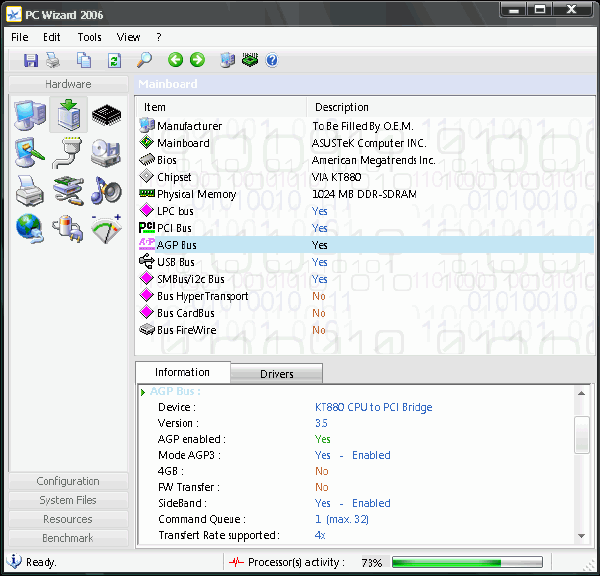Expand the System Files panel
Viewport: 600px width, 576px height.
point(68,500)
